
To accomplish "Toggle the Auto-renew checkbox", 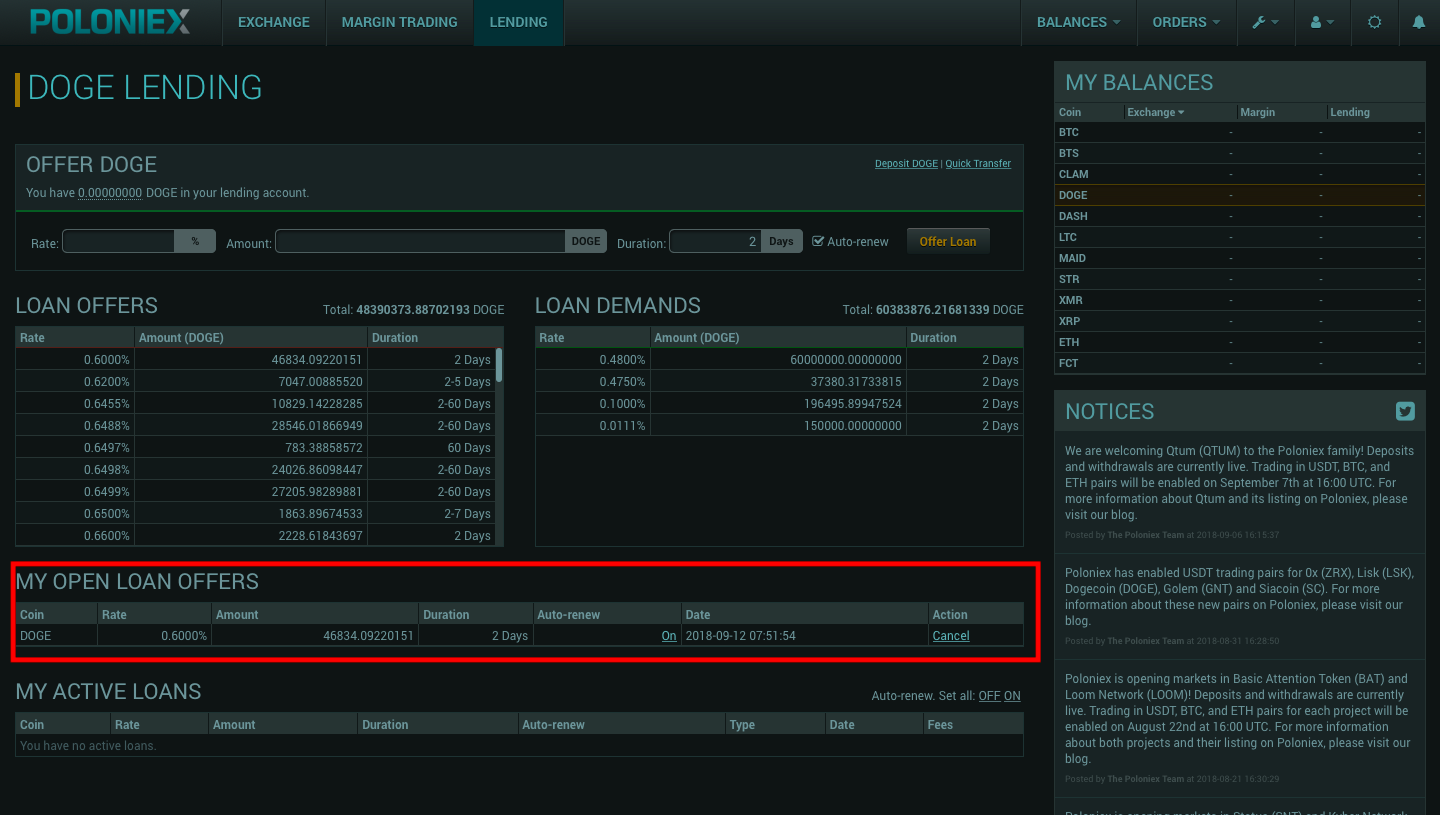I will point(818,241).
